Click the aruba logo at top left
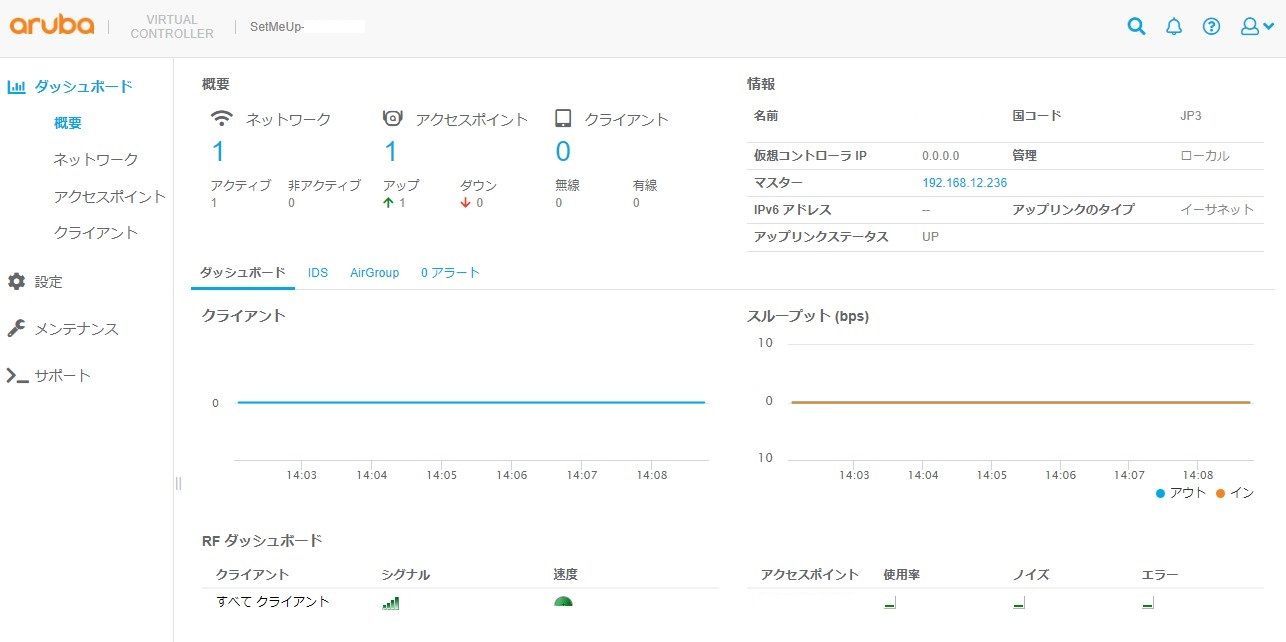The height and width of the screenshot is (642, 1286). (x=51, y=25)
